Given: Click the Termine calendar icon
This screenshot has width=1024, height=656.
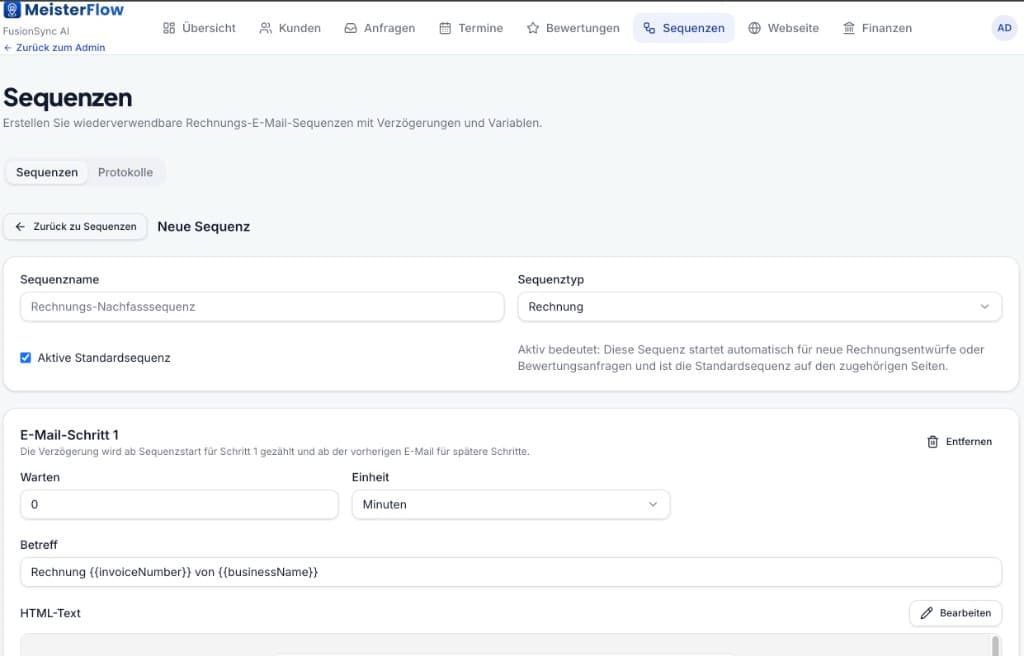Looking at the screenshot, I should pyautogui.click(x=445, y=28).
